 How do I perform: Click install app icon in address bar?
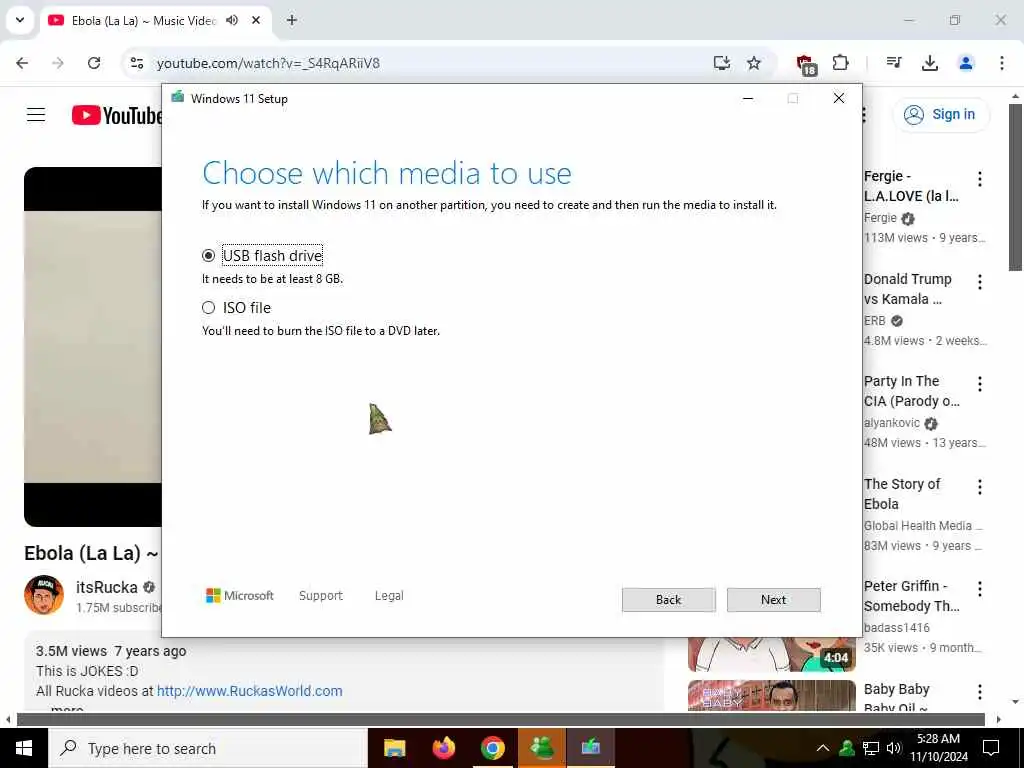722,63
